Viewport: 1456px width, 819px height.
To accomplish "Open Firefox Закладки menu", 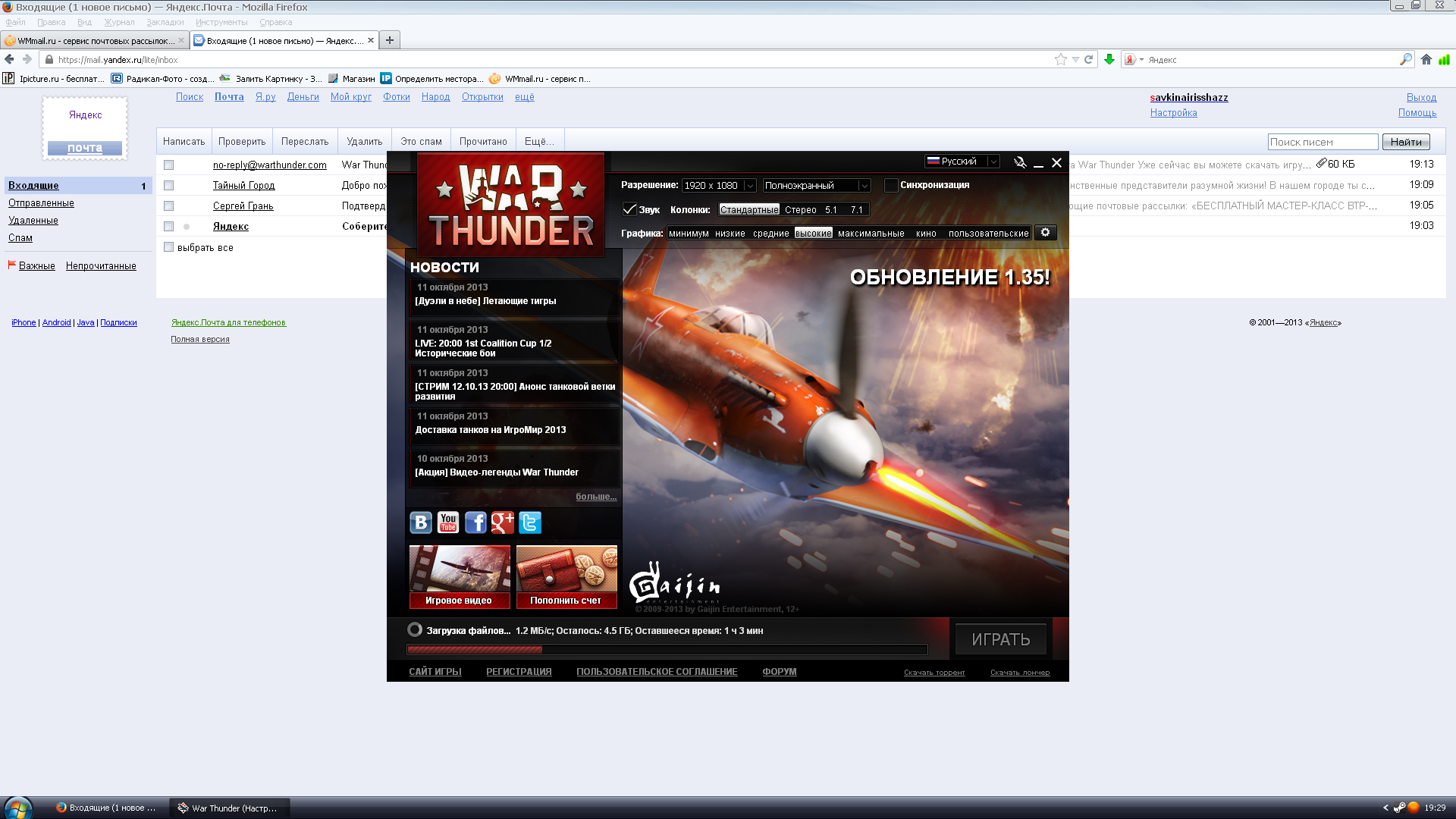I will point(165,22).
